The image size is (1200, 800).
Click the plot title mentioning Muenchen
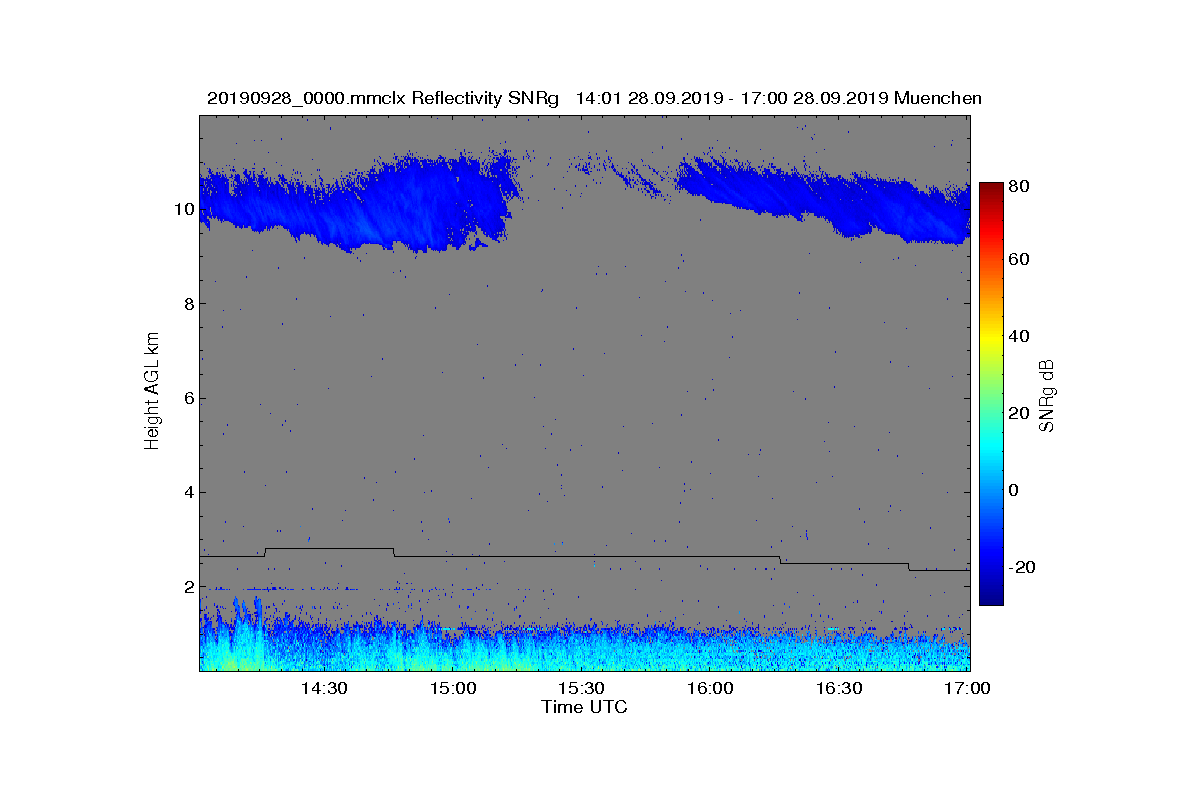point(594,98)
